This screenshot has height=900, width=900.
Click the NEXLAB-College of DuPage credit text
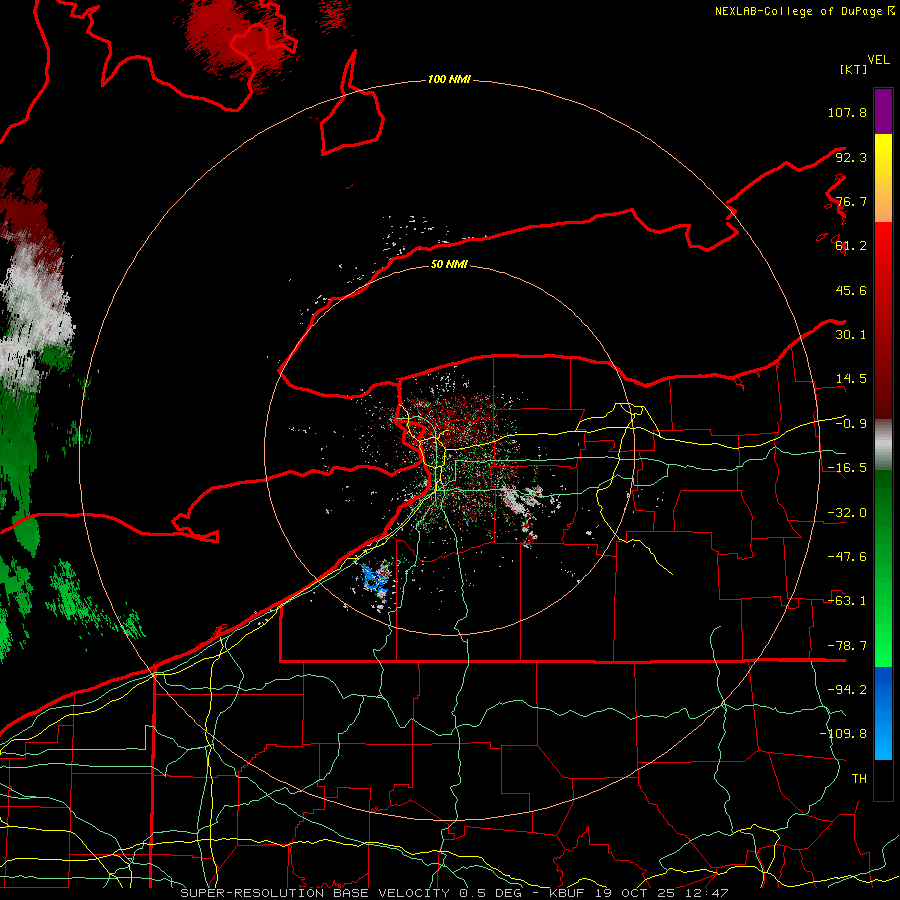(x=804, y=11)
